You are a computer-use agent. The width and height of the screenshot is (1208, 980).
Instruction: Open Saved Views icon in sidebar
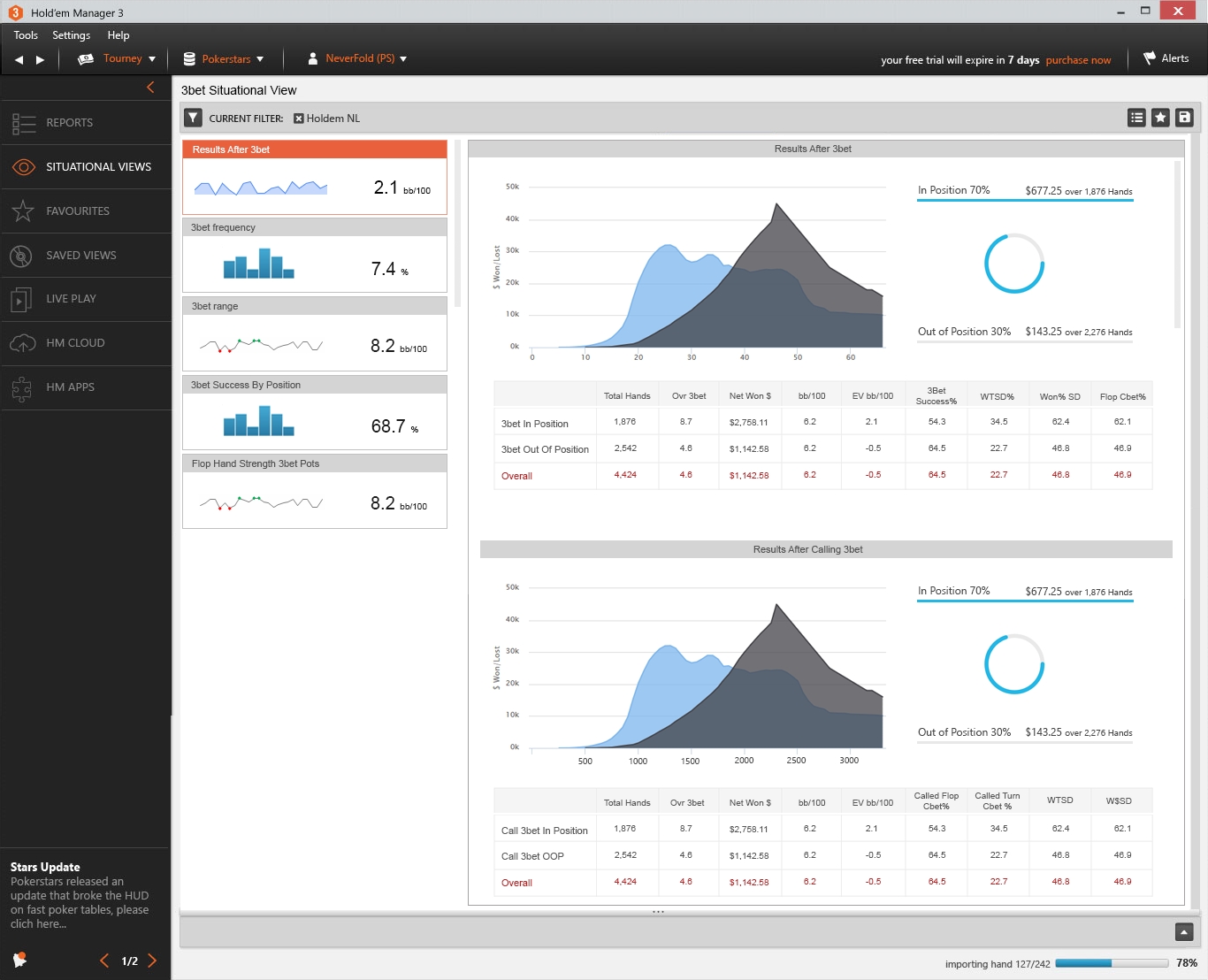(x=21, y=256)
